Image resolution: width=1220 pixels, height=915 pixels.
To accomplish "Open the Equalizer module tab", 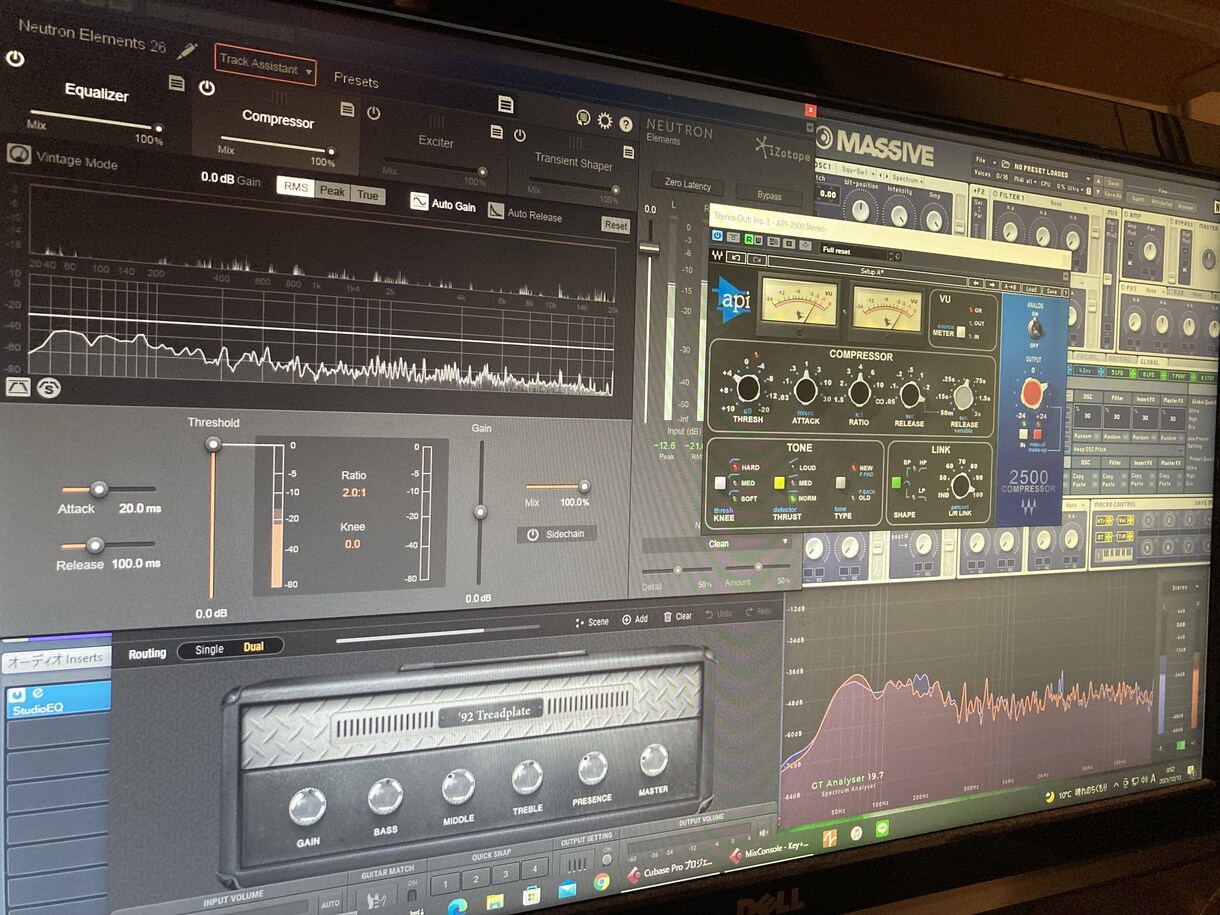I will pyautogui.click(x=96, y=95).
